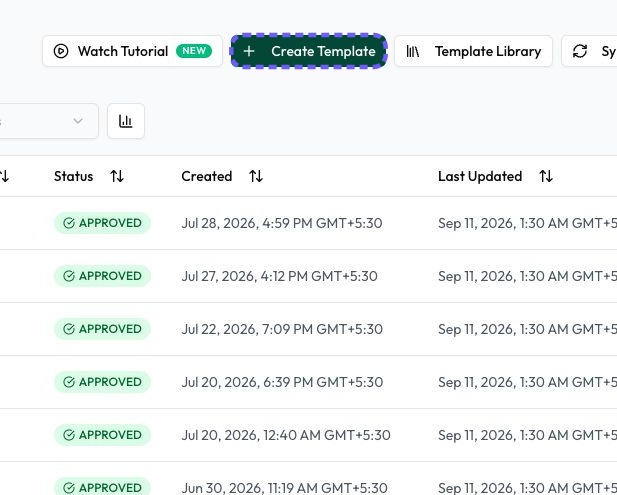Screen dimensions: 617x495
Task: Select created date Jul 28, 2026, 4:59 PM
Action: pyautogui.click(x=282, y=223)
